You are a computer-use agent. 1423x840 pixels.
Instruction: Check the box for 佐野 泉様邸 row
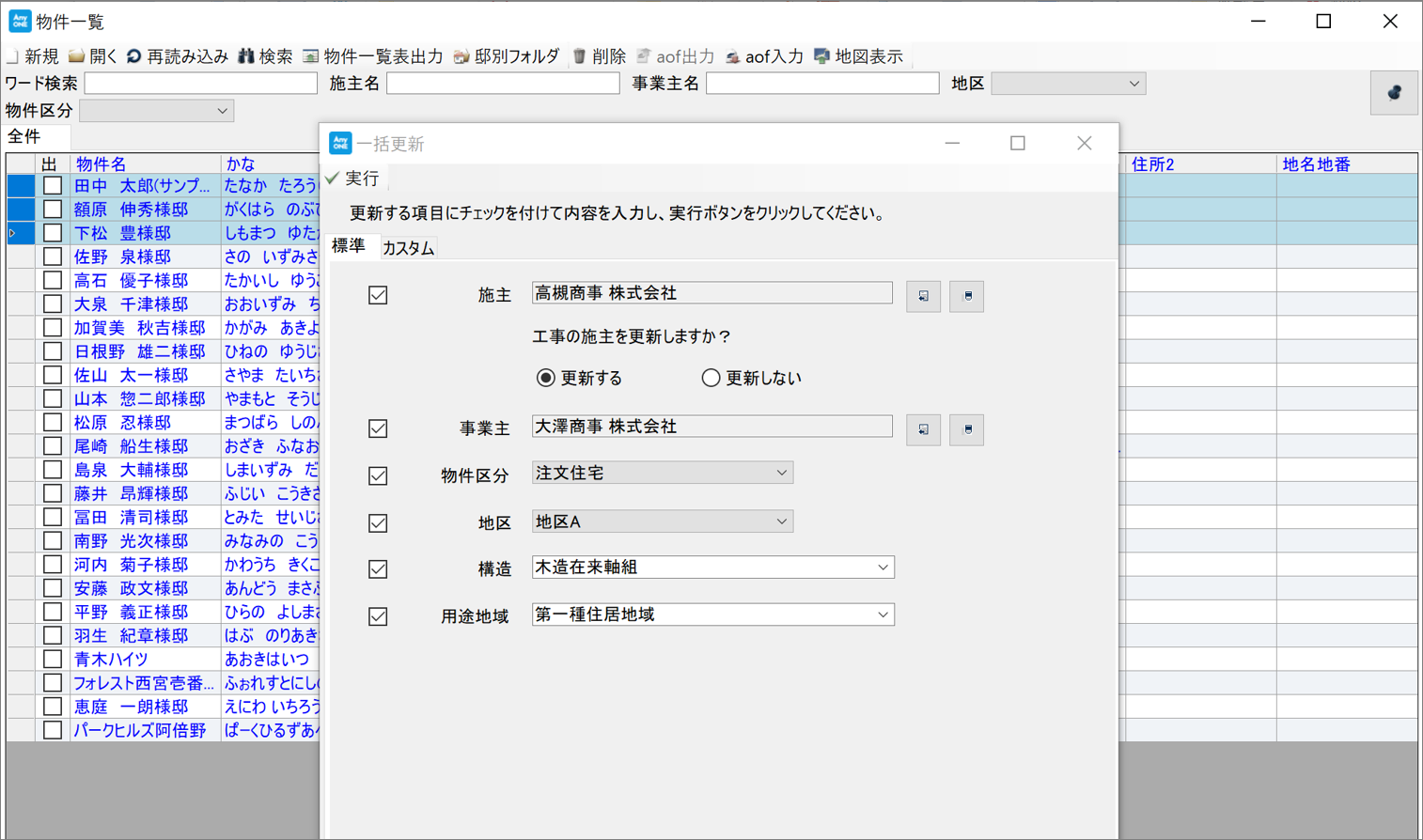click(x=53, y=257)
